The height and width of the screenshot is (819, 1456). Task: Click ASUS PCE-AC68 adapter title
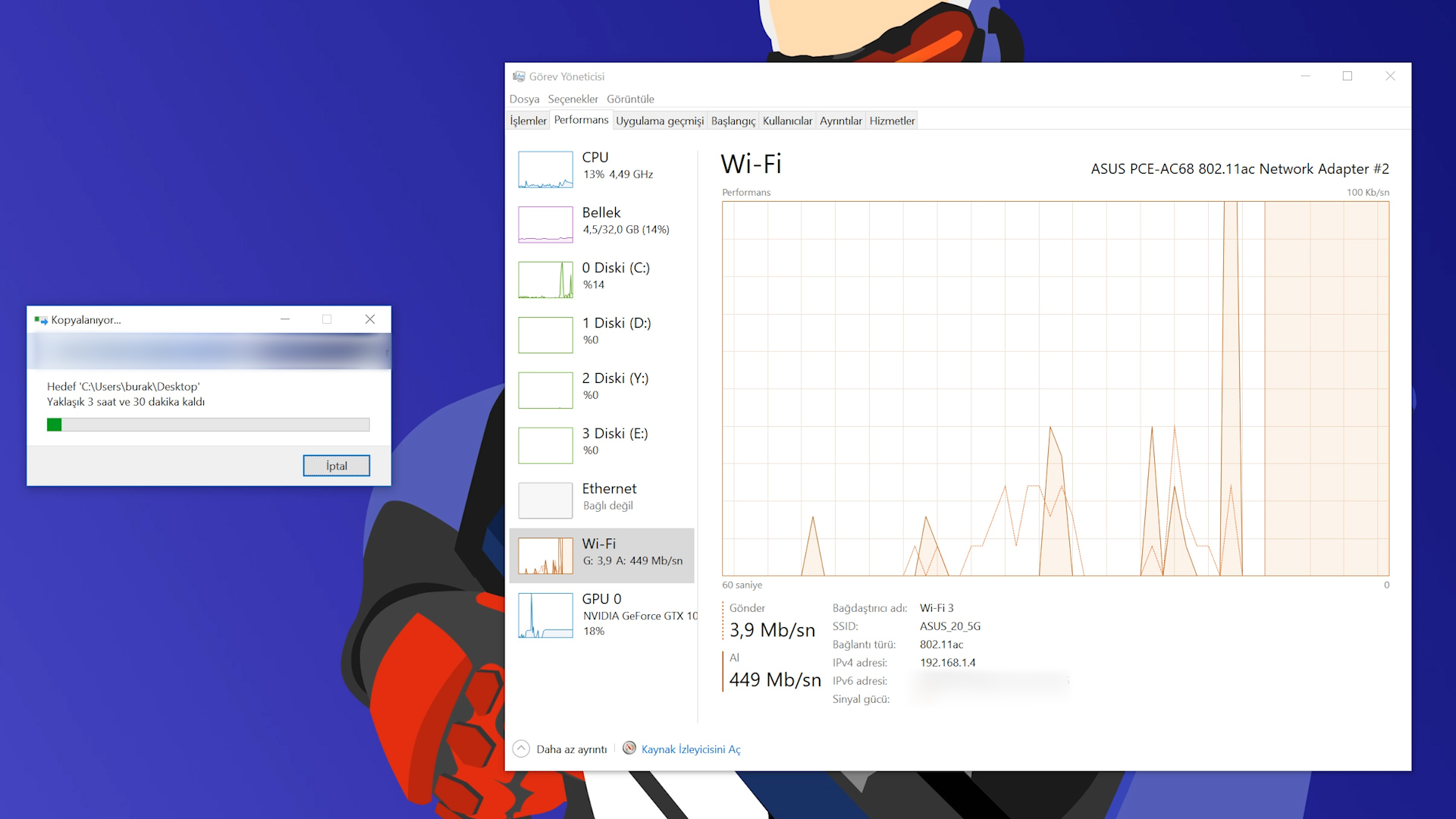pos(1240,169)
